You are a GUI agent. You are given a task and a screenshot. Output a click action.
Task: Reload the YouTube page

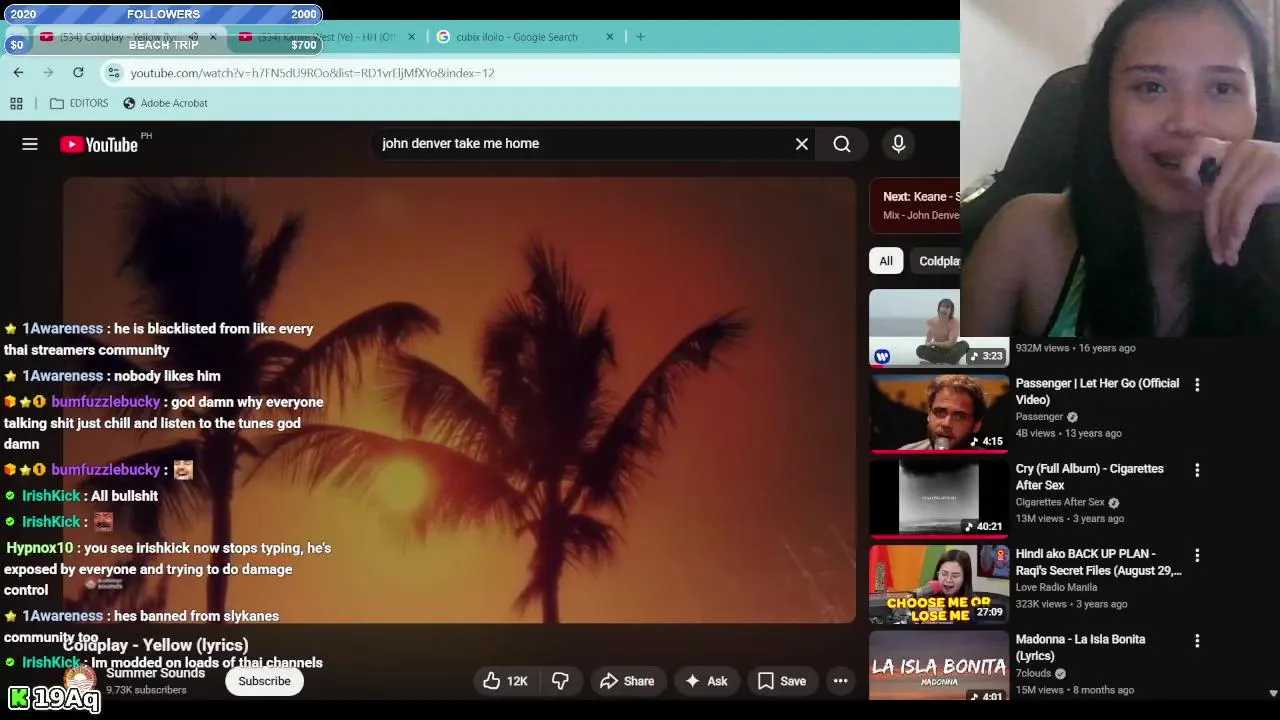[78, 72]
